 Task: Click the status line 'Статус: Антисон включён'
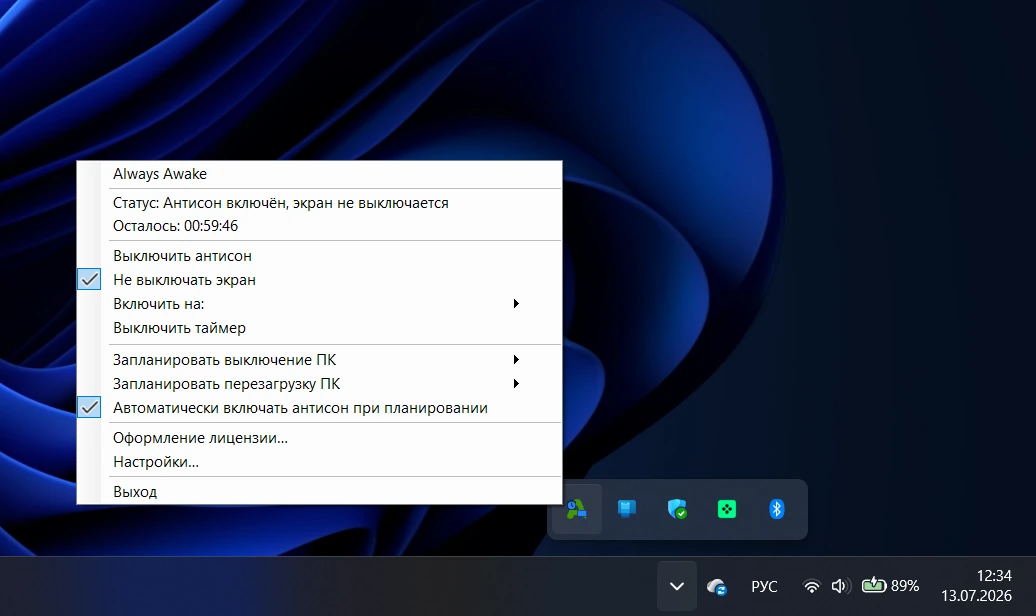click(319, 203)
